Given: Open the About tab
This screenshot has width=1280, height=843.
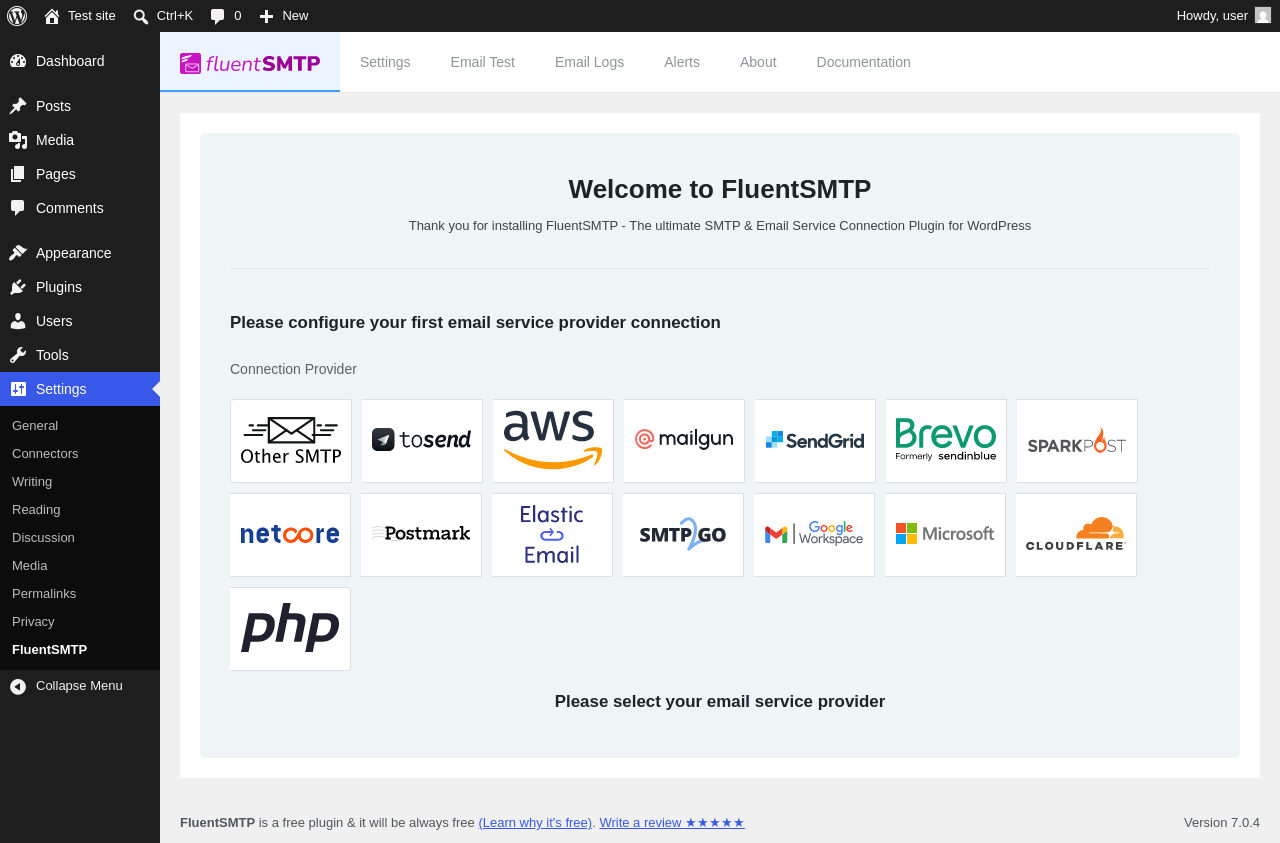Looking at the screenshot, I should click(758, 62).
